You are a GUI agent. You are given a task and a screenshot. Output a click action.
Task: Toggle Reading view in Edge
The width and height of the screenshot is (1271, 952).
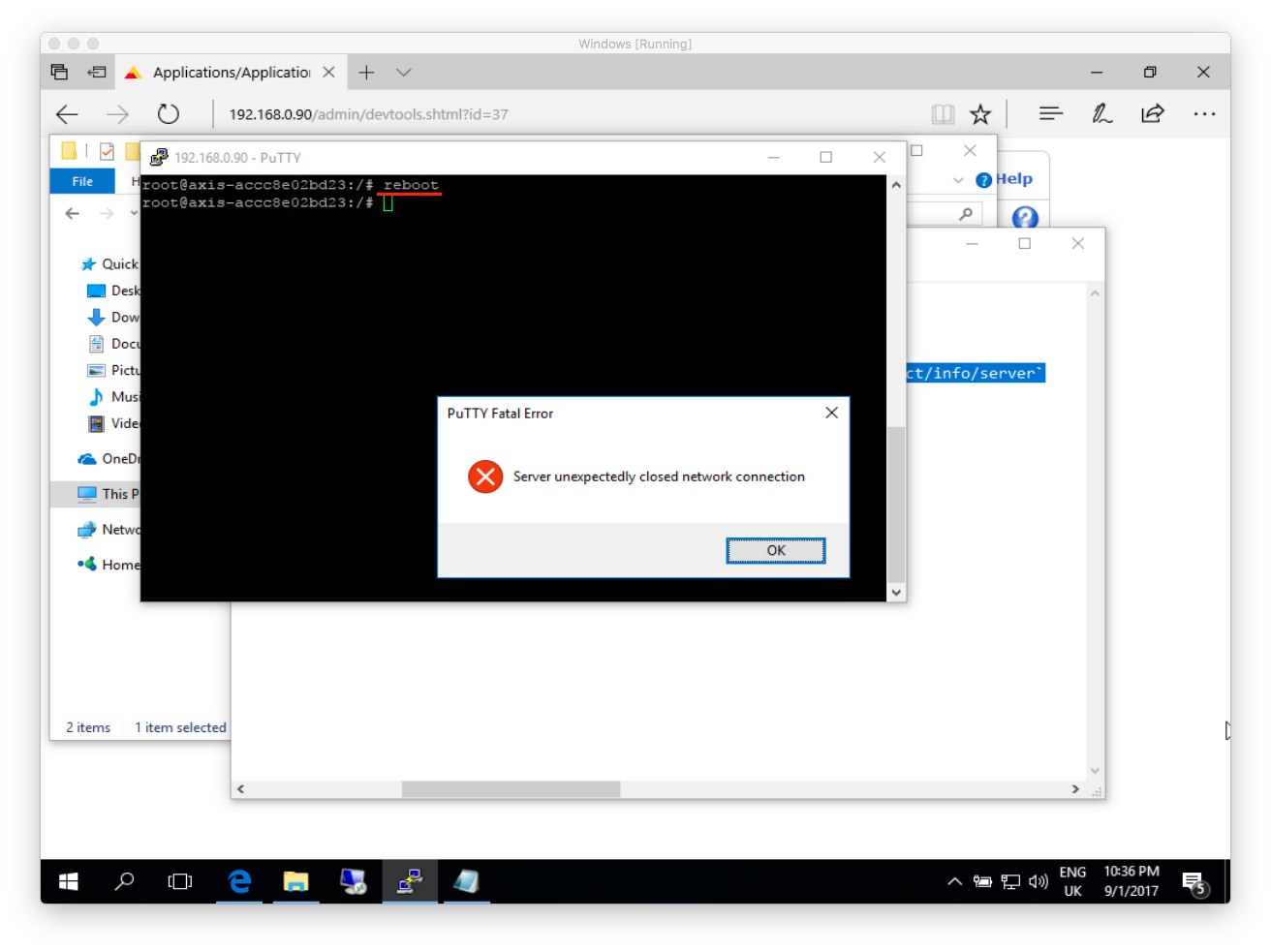click(943, 114)
